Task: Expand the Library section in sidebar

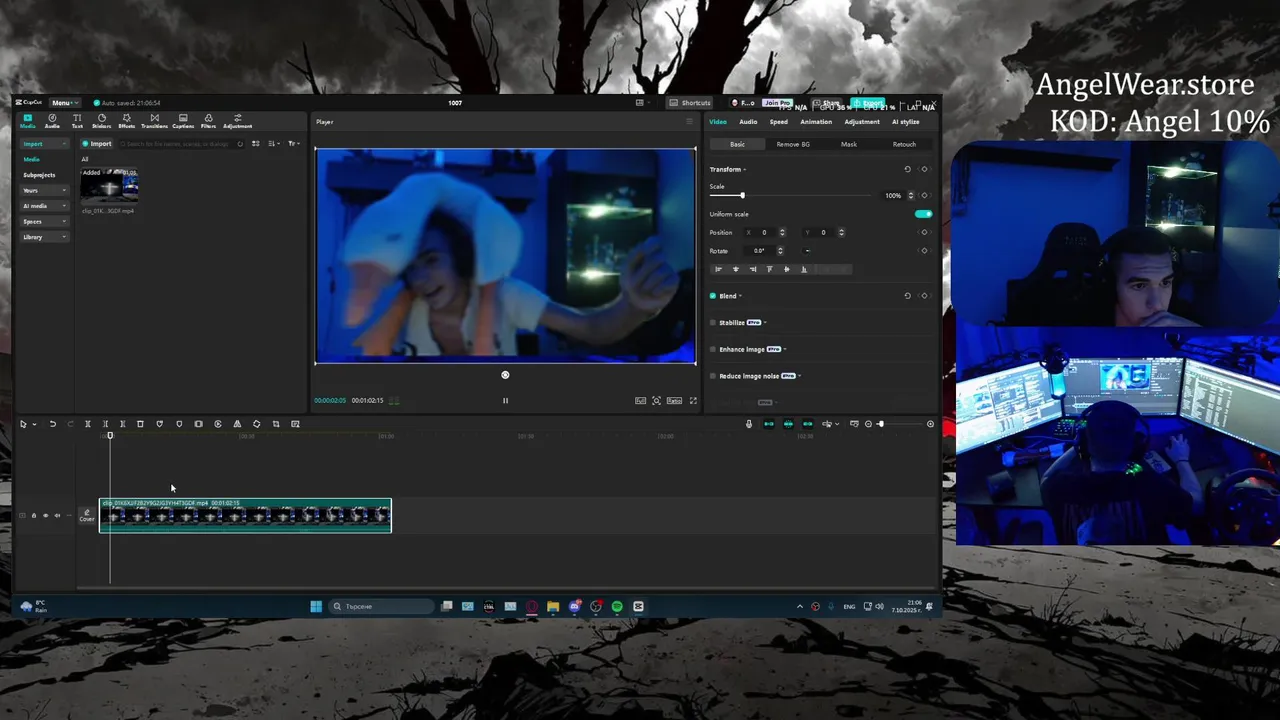Action: [65, 237]
